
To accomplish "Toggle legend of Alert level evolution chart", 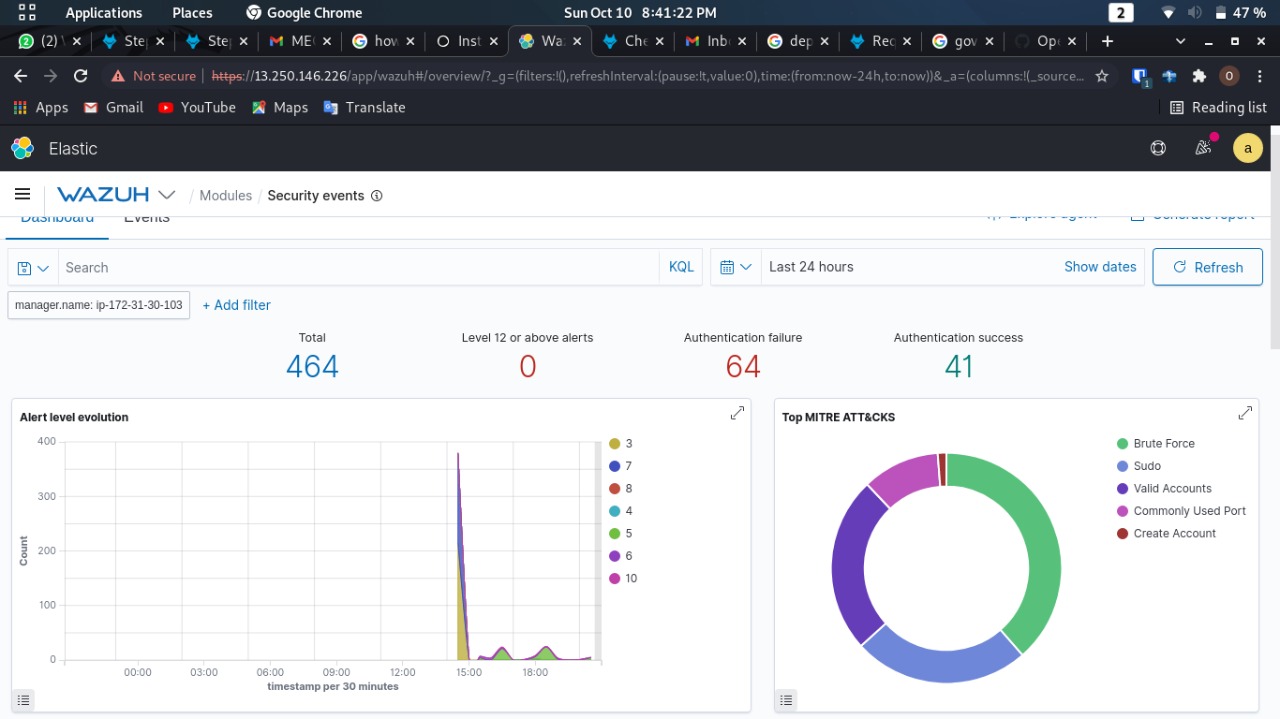I will [24, 699].
